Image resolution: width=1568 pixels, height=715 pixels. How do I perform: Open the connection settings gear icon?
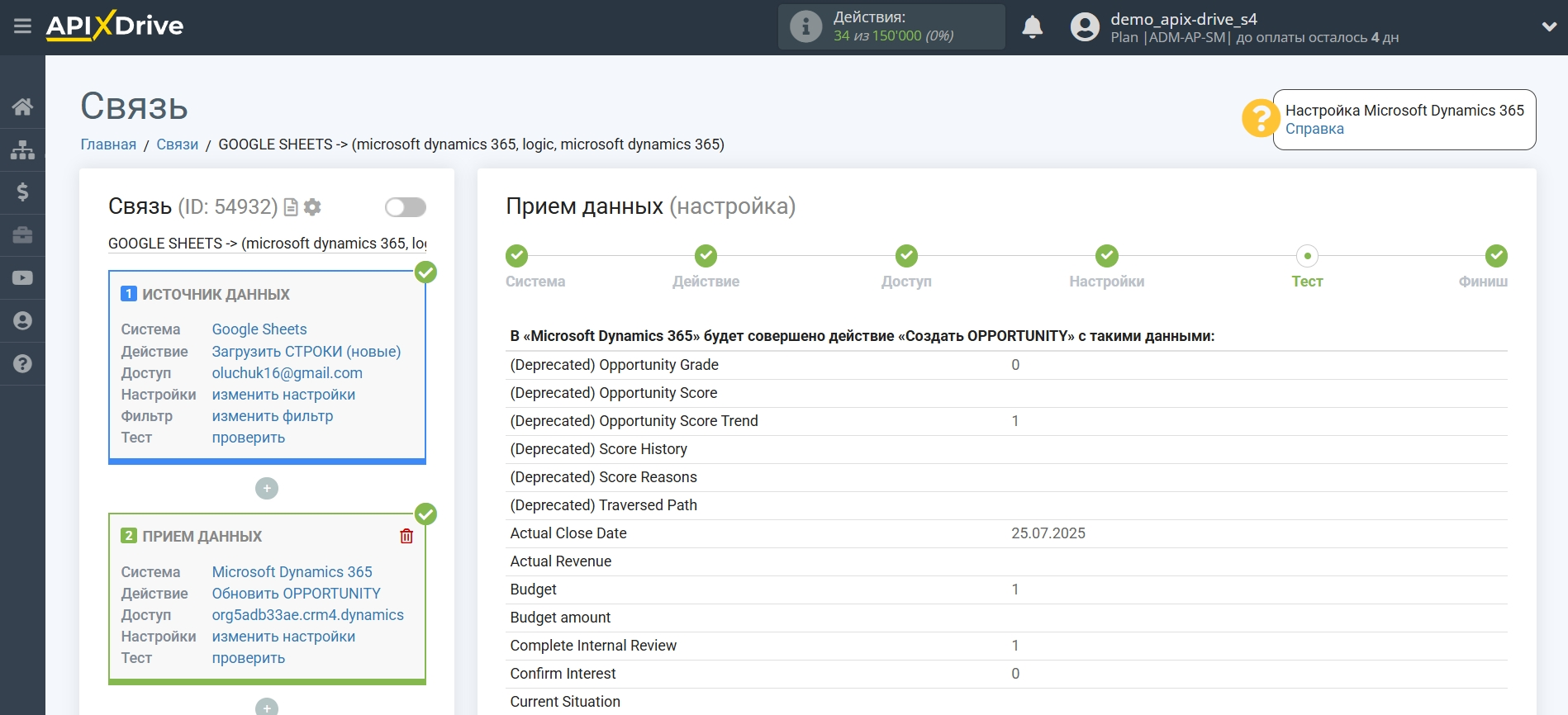click(312, 207)
